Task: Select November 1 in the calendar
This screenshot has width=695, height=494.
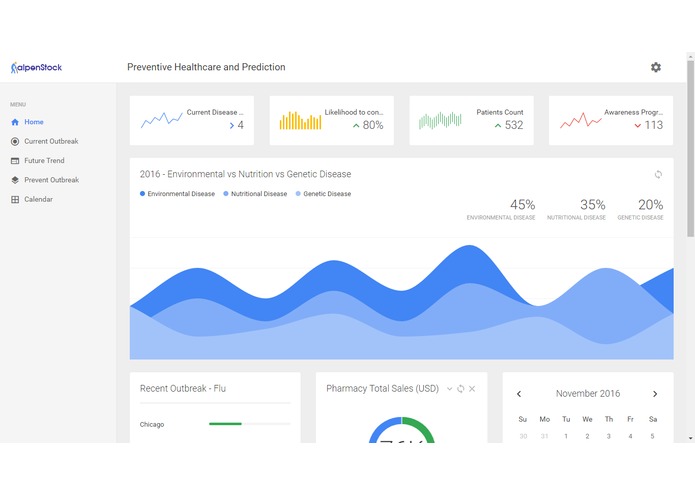Action: point(566,436)
